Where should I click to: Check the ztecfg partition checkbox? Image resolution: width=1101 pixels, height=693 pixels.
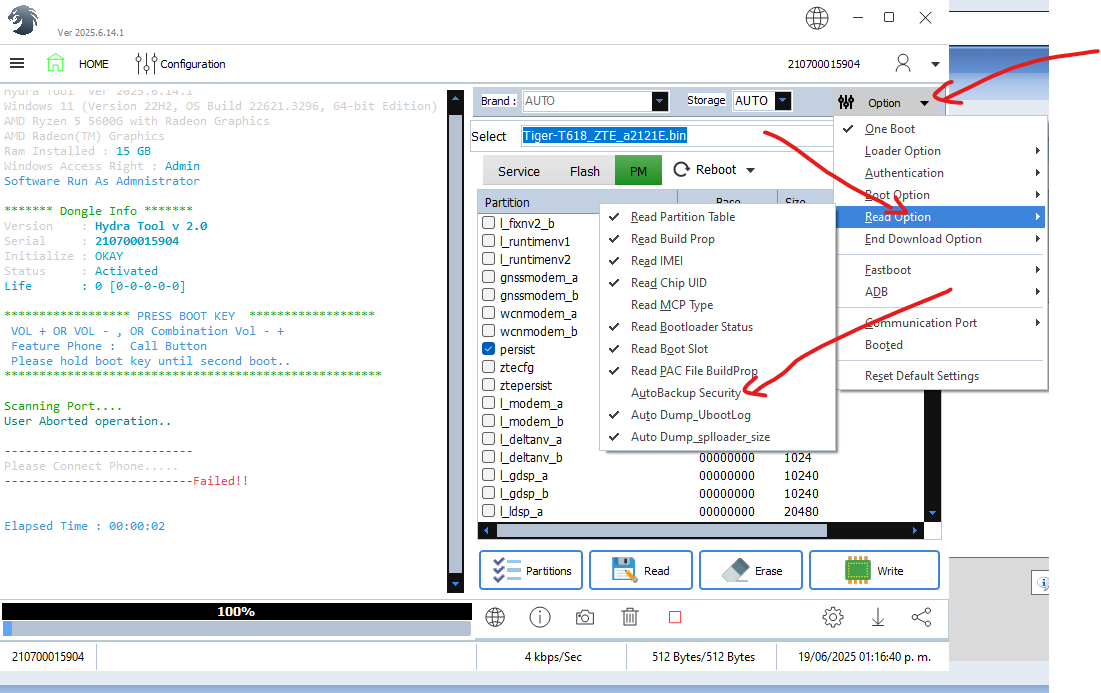(x=489, y=367)
